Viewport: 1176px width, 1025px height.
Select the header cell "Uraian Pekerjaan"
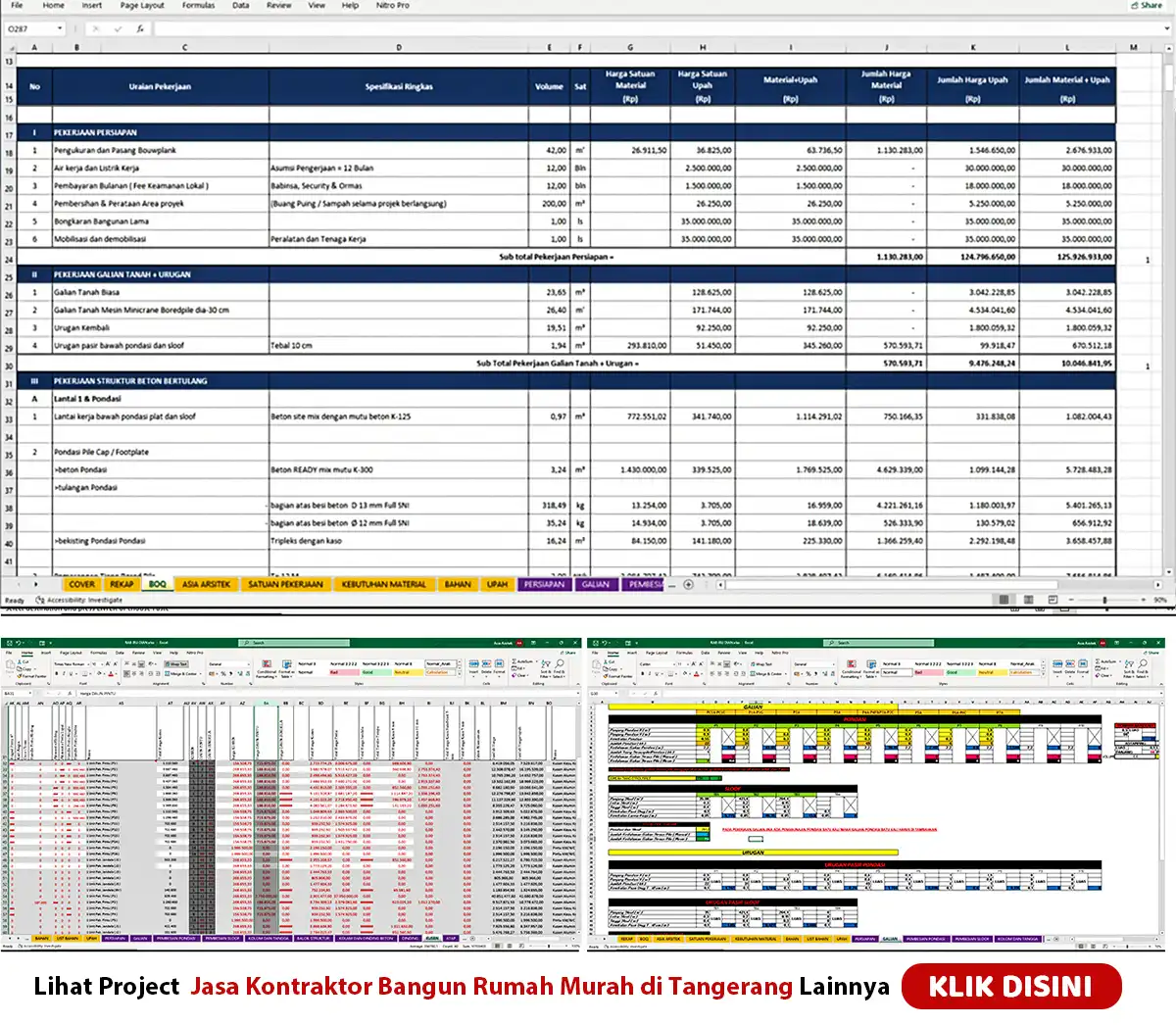coord(161,86)
